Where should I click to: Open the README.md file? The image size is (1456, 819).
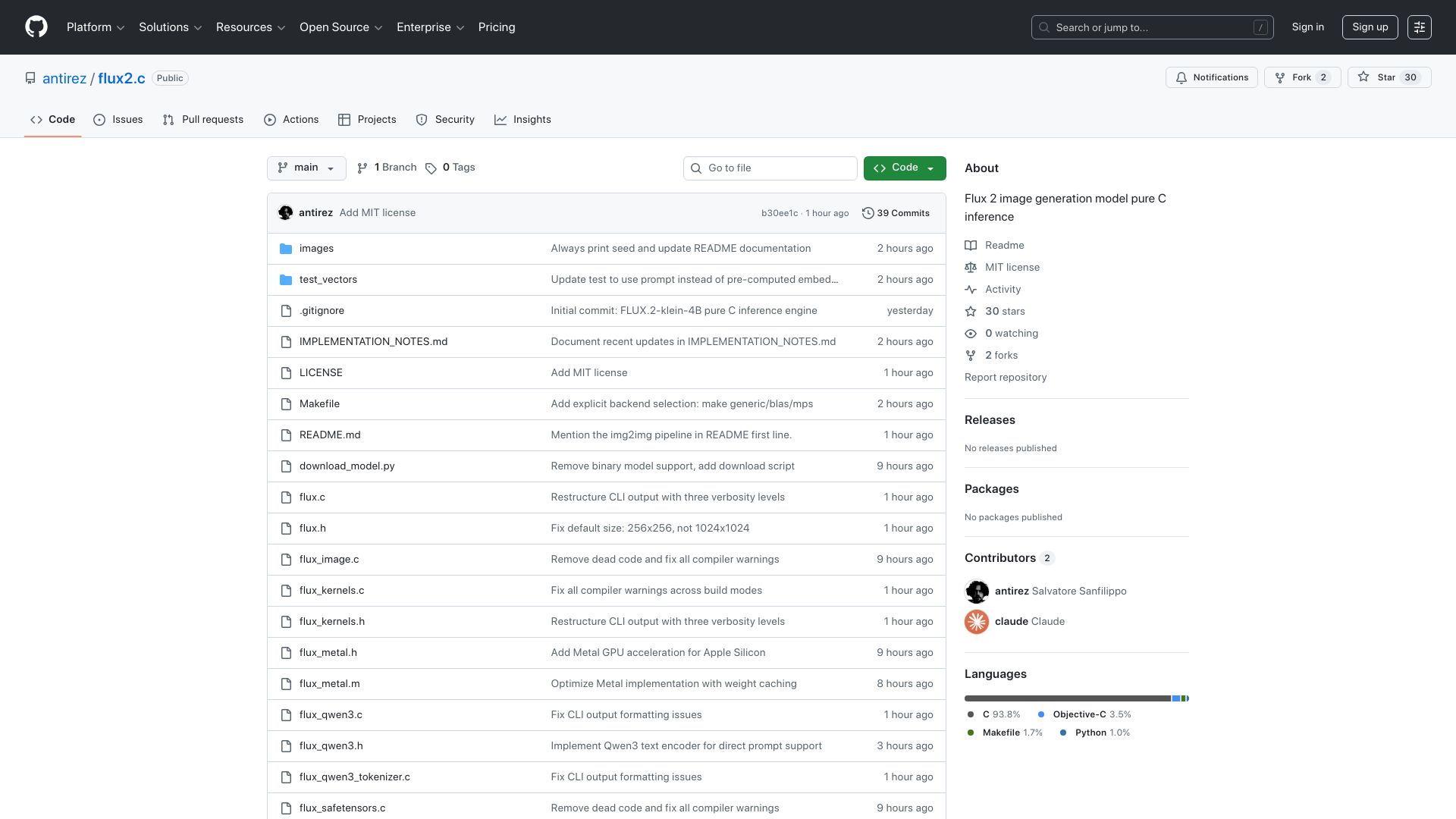coord(330,435)
